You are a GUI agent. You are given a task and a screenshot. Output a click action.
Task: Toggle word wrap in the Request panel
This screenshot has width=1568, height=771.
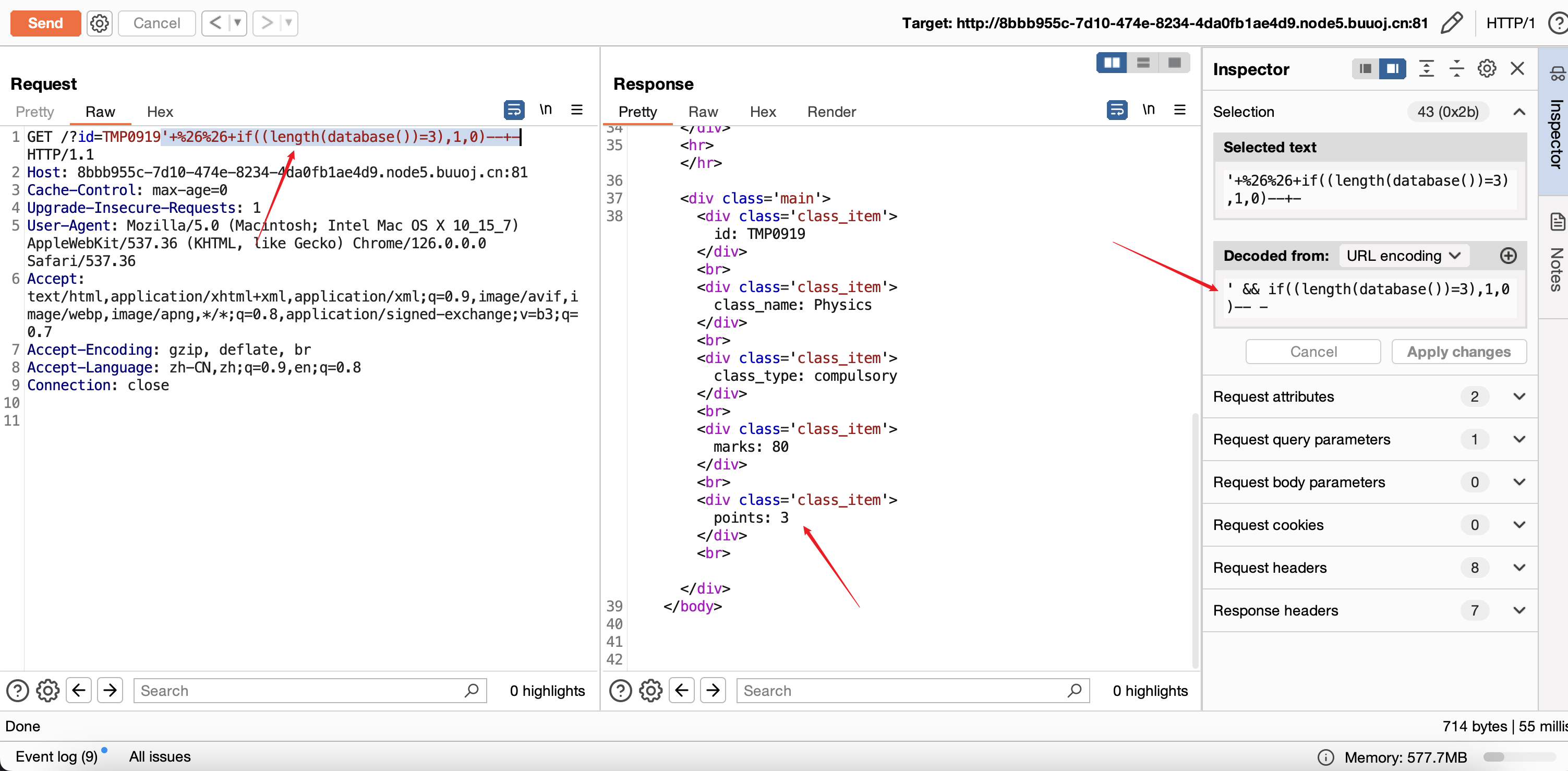coord(514,110)
